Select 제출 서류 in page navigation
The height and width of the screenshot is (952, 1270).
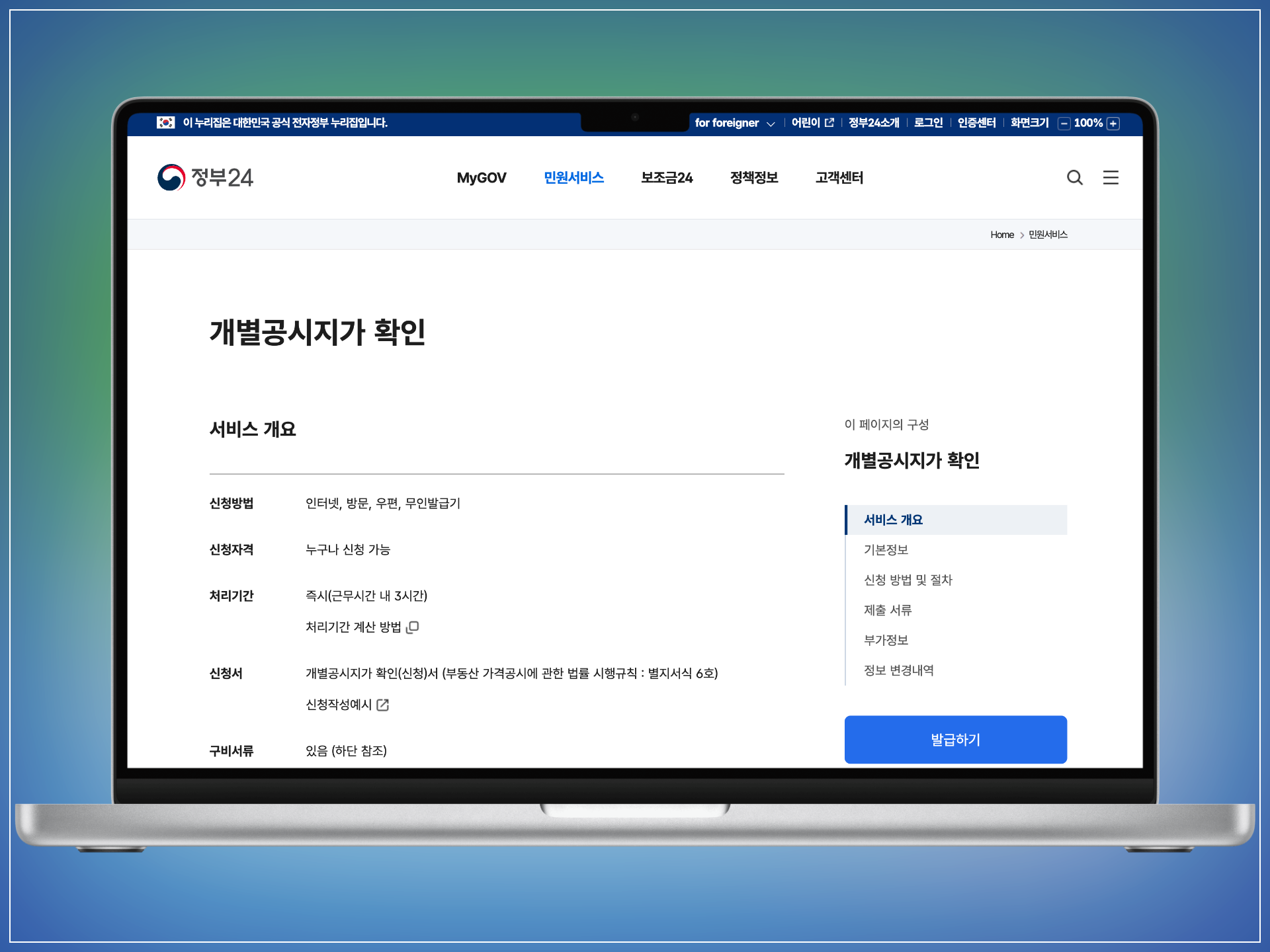[887, 610]
